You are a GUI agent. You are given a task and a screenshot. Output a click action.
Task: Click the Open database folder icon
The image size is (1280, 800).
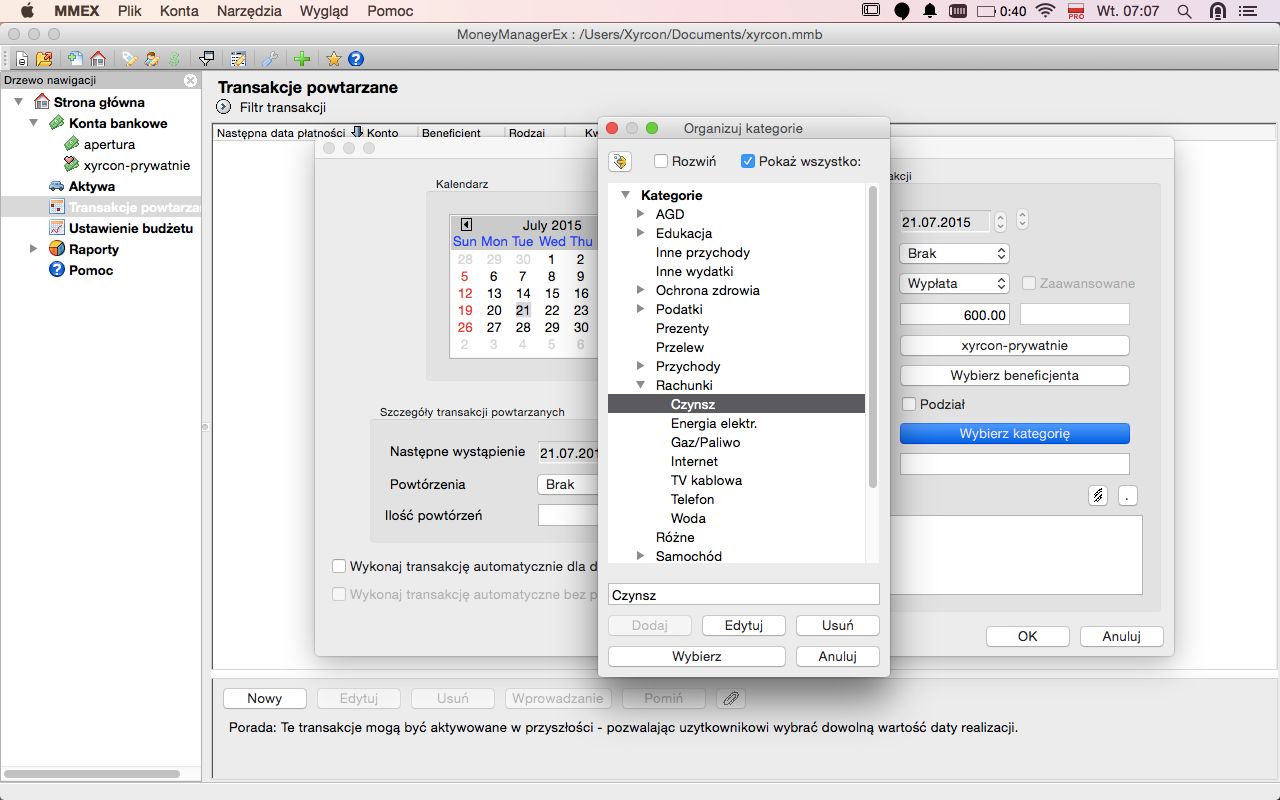pos(43,59)
